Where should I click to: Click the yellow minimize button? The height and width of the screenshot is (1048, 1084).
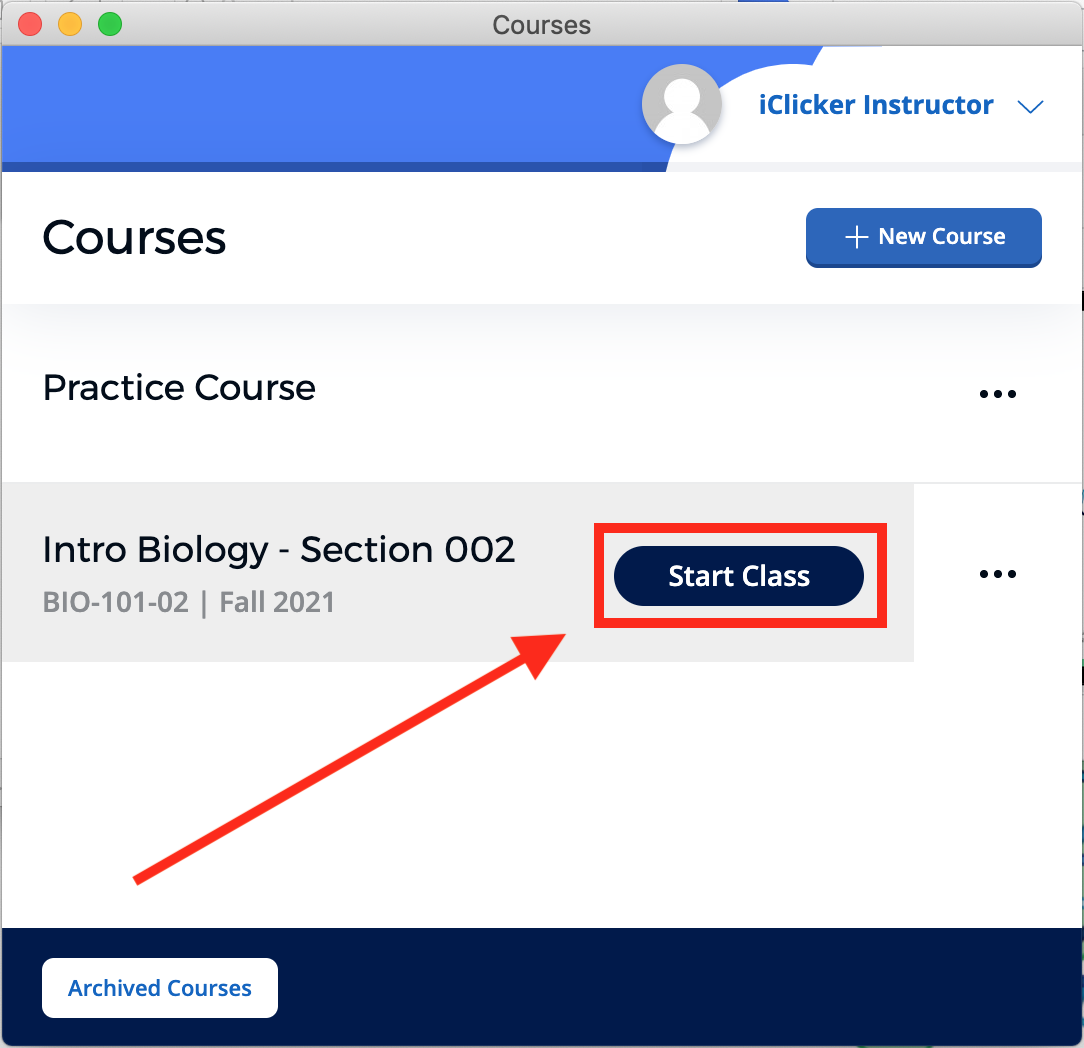(x=69, y=23)
